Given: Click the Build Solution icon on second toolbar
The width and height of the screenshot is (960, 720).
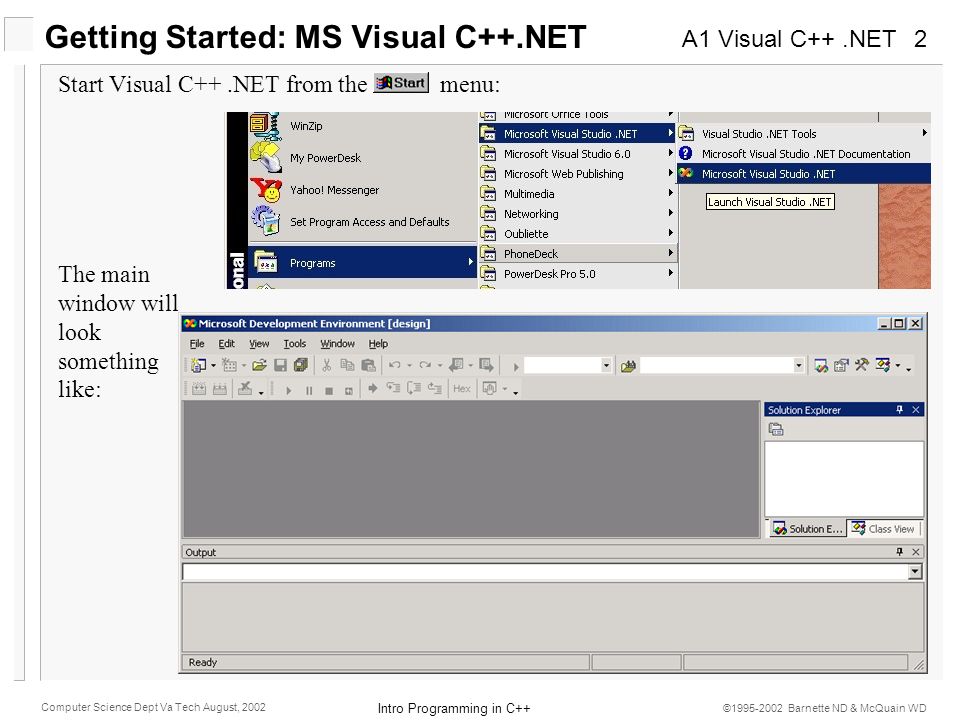Looking at the screenshot, I should coord(220,388).
